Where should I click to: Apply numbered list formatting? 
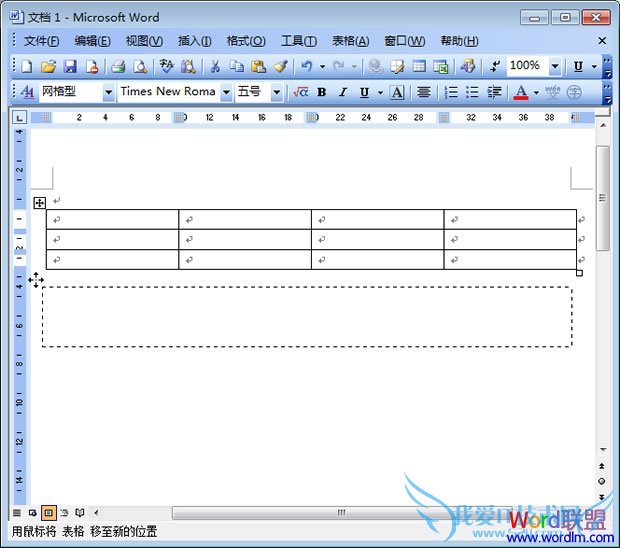[x=451, y=92]
